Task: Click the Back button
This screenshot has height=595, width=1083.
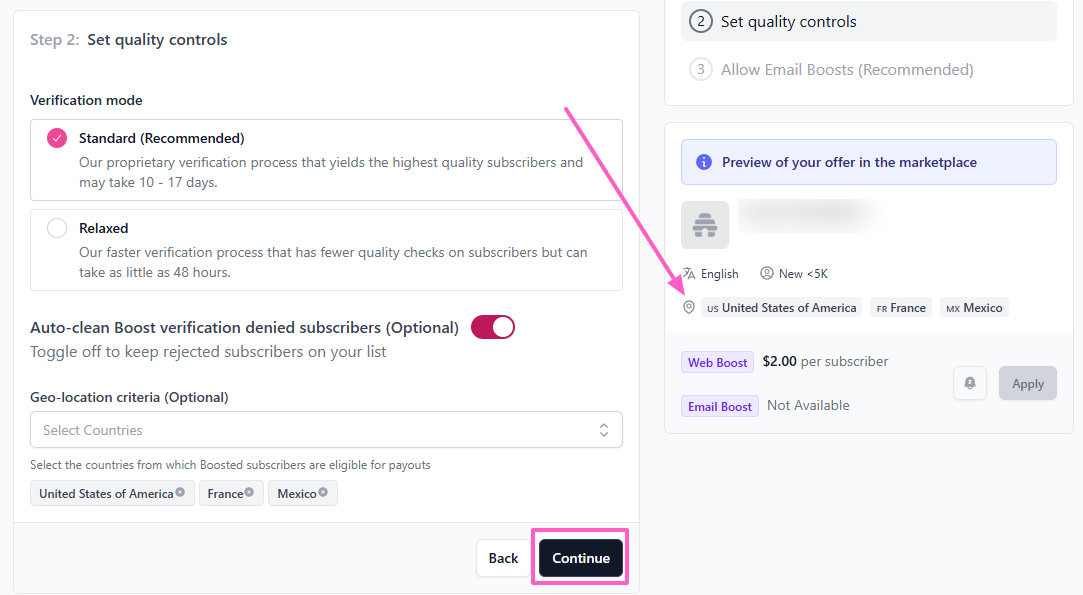Action: 503,558
